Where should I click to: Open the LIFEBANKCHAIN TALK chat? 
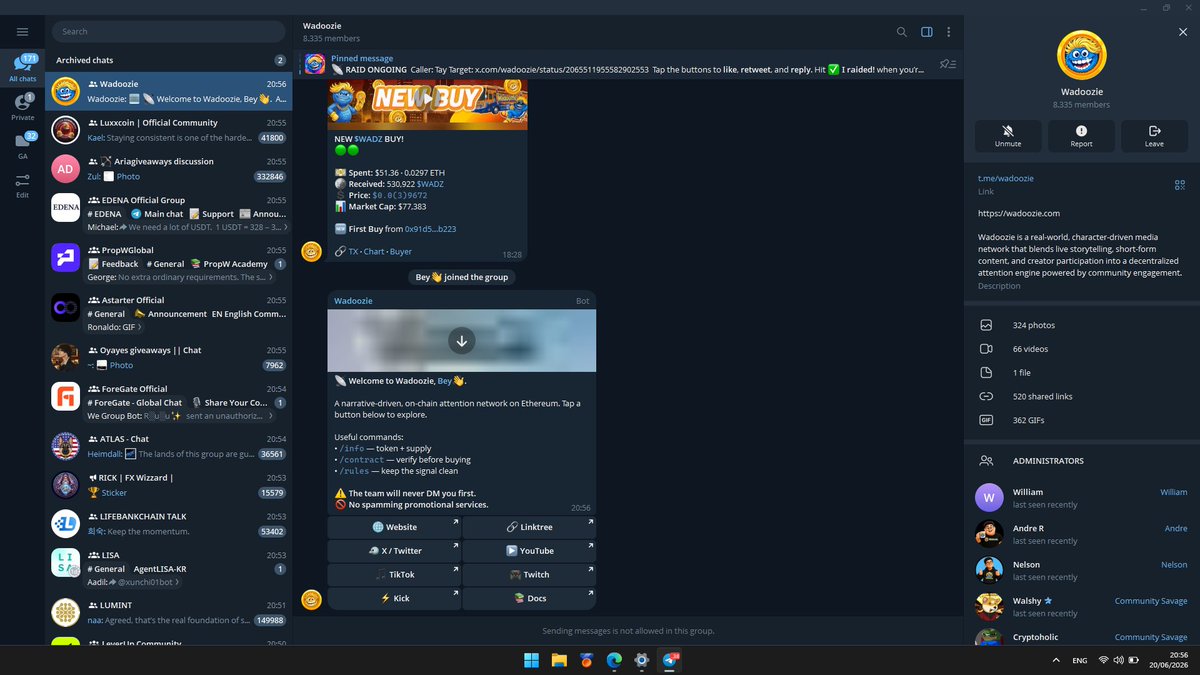168,524
